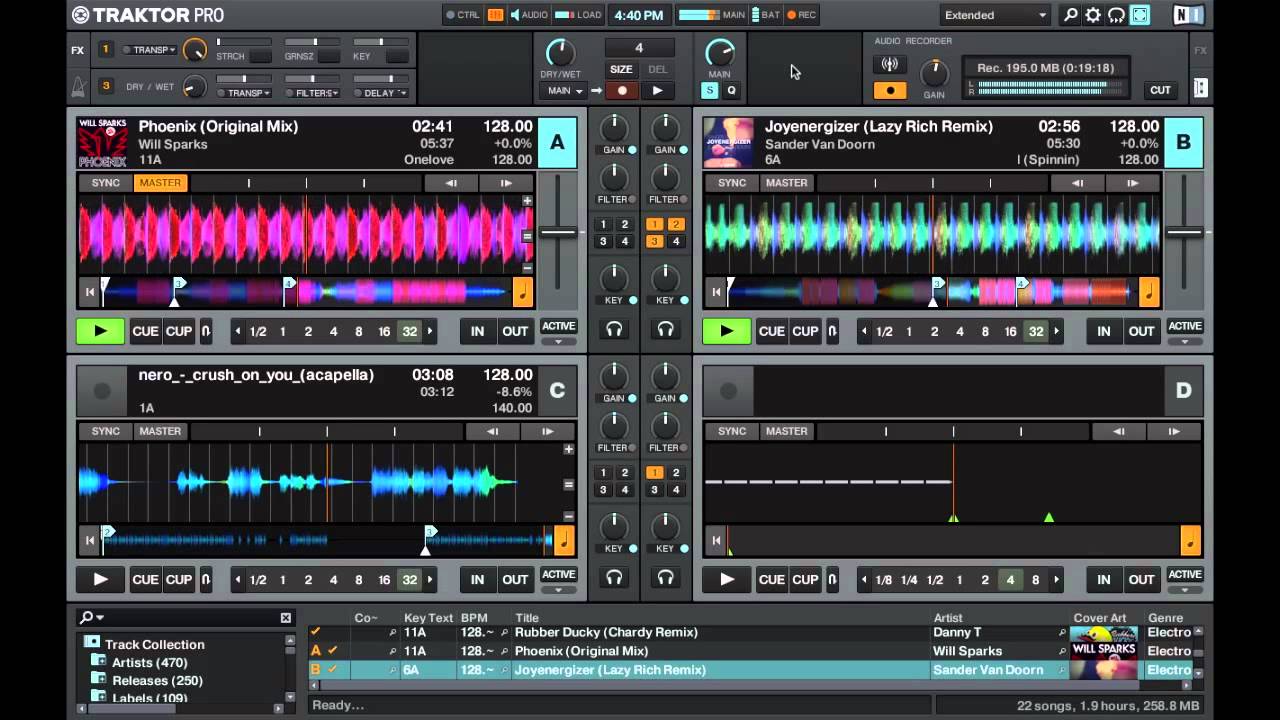The width and height of the screenshot is (1280, 720).
Task: Toggle Snap S button under MAIN knob
Action: [709, 91]
